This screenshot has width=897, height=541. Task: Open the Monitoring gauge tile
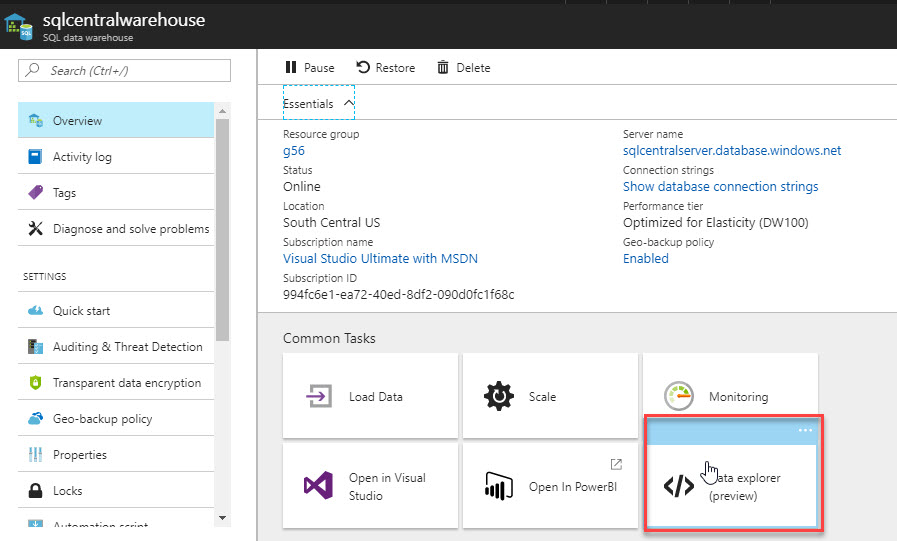click(730, 396)
